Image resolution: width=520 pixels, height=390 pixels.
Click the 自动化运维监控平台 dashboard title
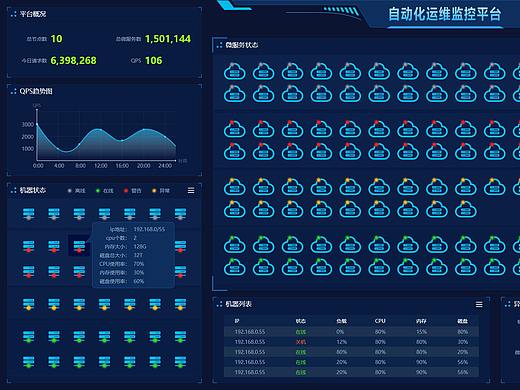[445, 14]
